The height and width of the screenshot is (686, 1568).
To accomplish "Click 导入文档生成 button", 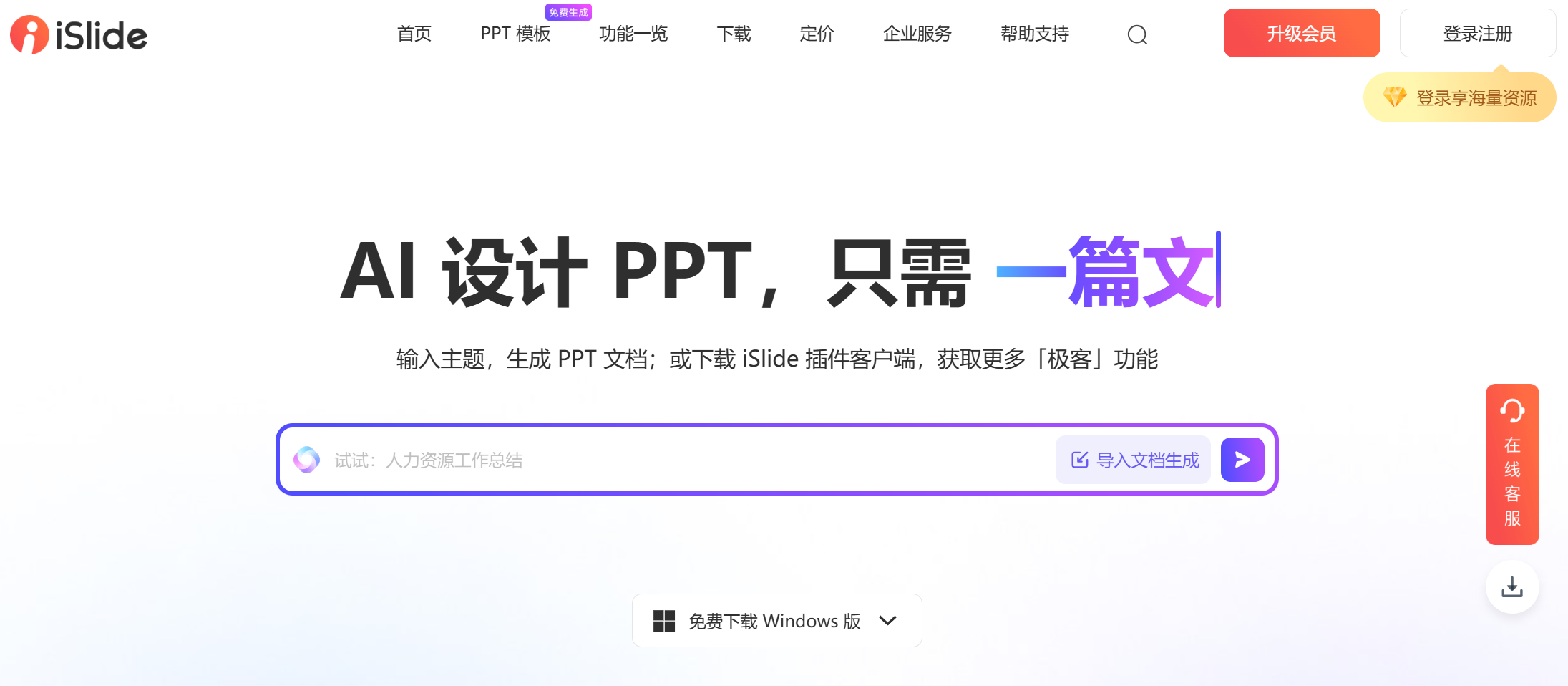I will pos(1134,460).
